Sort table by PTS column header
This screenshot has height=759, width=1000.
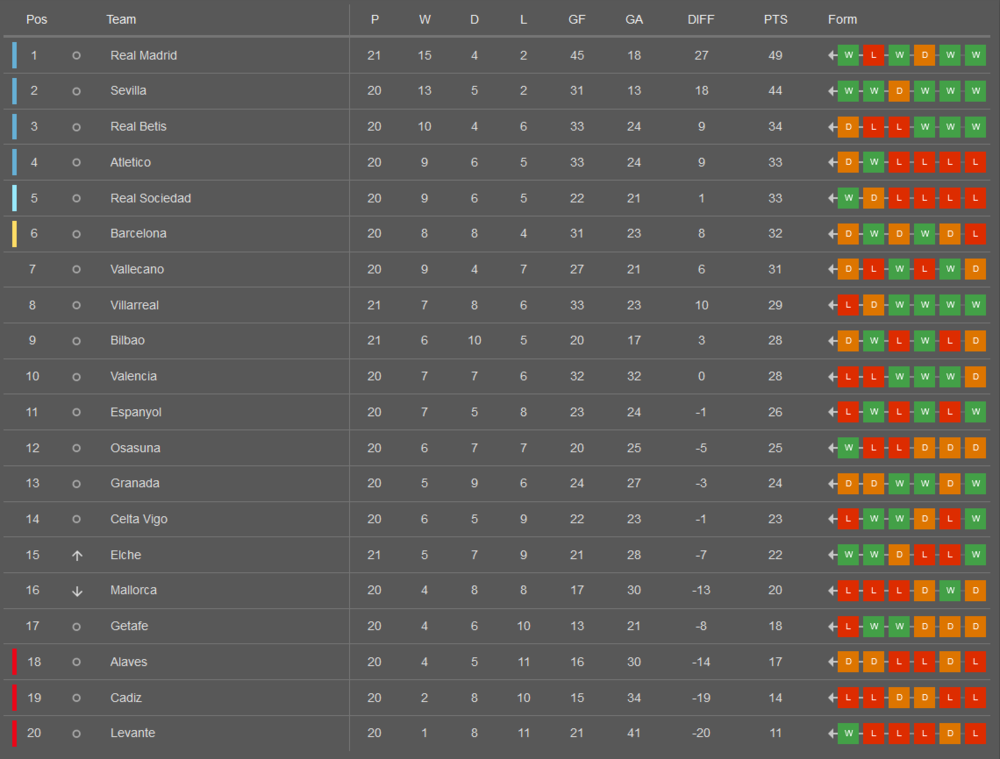(x=776, y=20)
